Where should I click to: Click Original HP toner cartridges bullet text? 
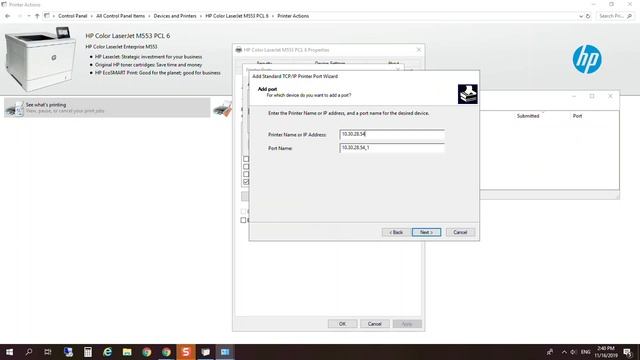click(x=149, y=64)
